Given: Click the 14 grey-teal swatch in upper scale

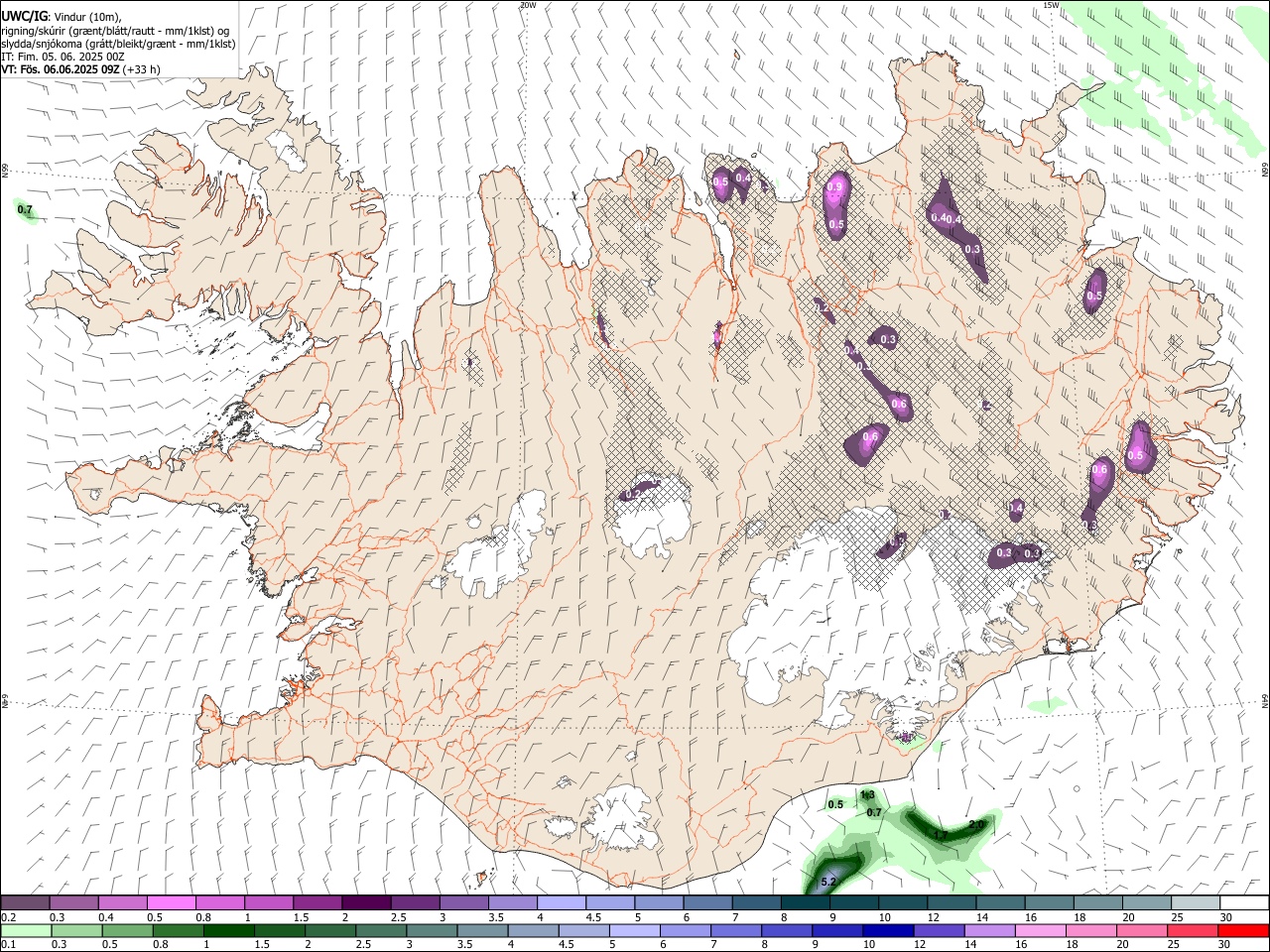Looking at the screenshot, I should [x=1000, y=902].
